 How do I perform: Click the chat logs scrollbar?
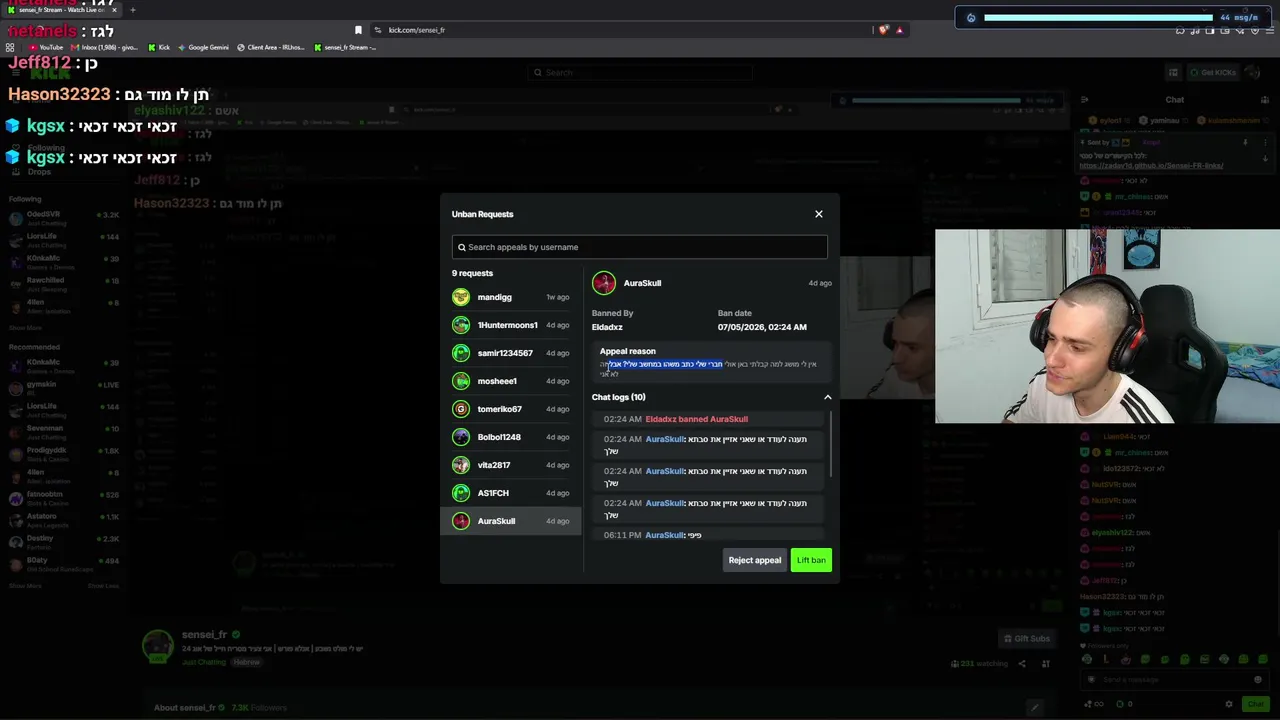pyautogui.click(x=831, y=445)
